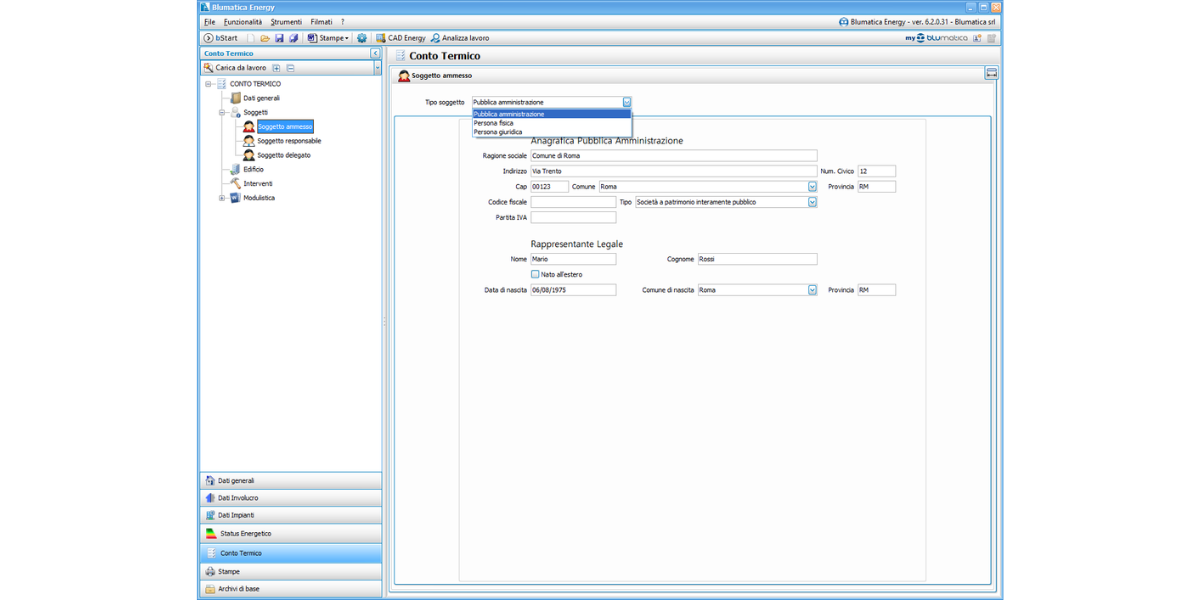Switch to the Stampe bottom section
Screen dimensions: 1200x600
(290, 572)
